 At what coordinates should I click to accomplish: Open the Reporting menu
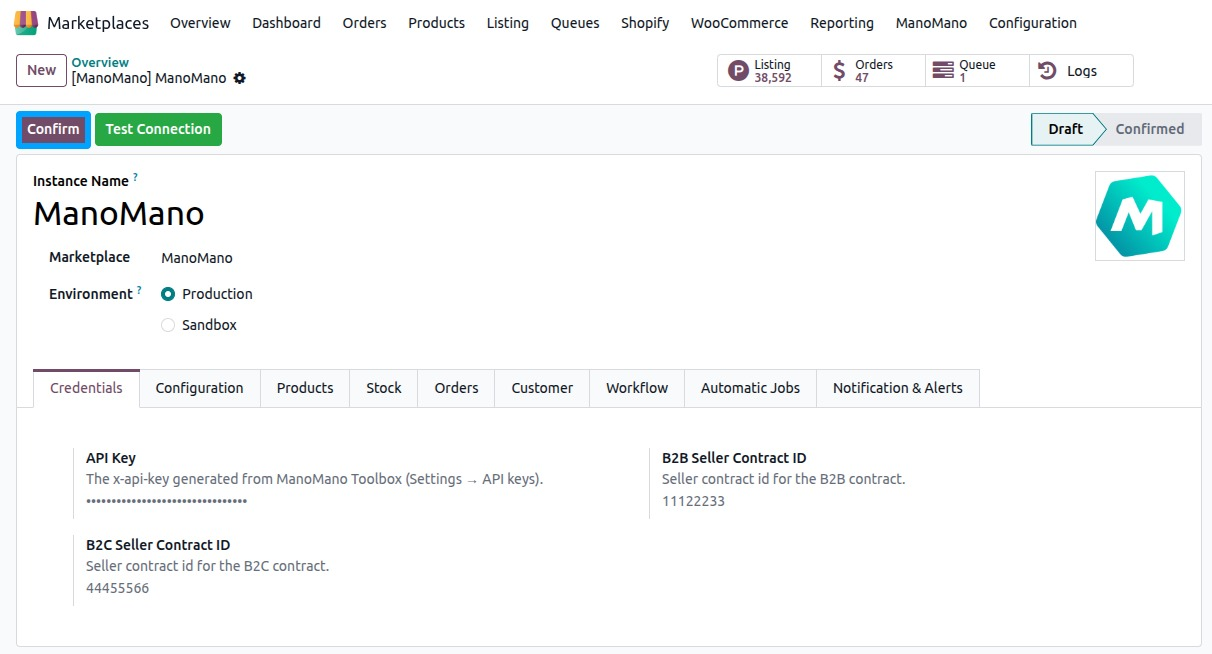coord(842,23)
